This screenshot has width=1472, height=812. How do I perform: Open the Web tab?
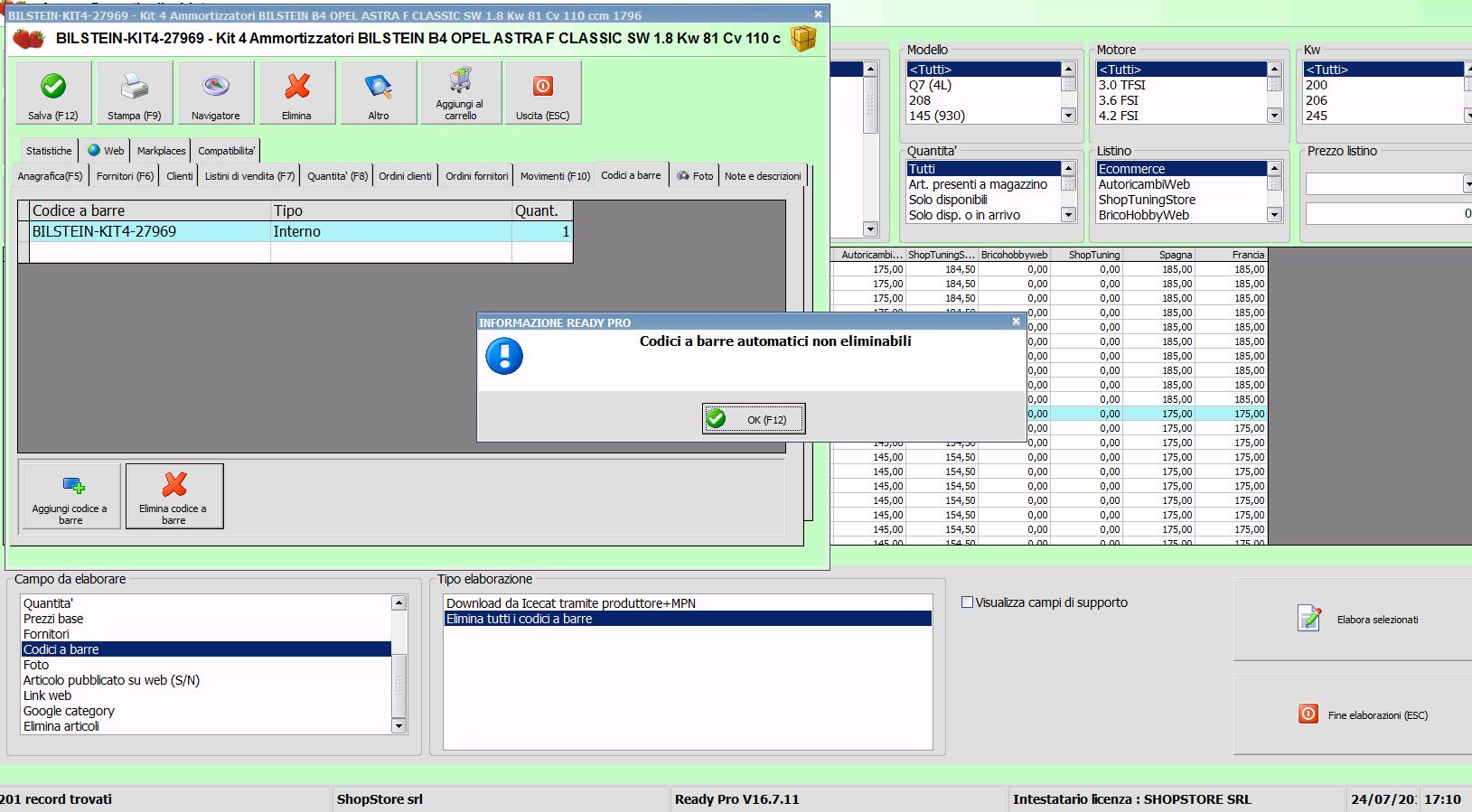point(106,151)
